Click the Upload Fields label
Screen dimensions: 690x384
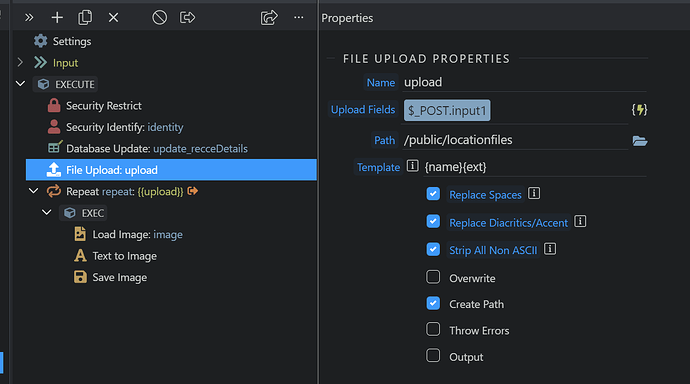pyautogui.click(x=363, y=110)
